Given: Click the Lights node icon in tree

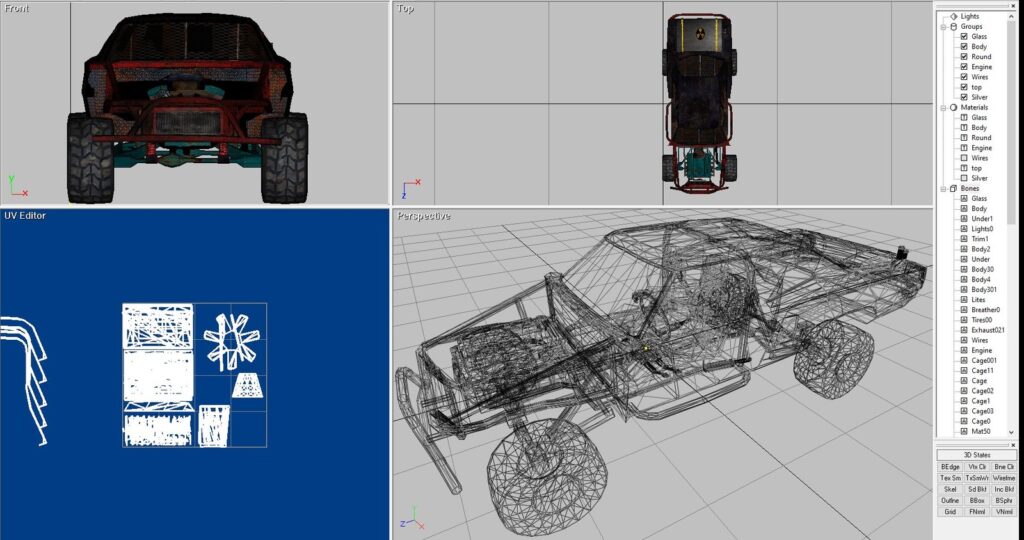Looking at the screenshot, I should pos(953,16).
